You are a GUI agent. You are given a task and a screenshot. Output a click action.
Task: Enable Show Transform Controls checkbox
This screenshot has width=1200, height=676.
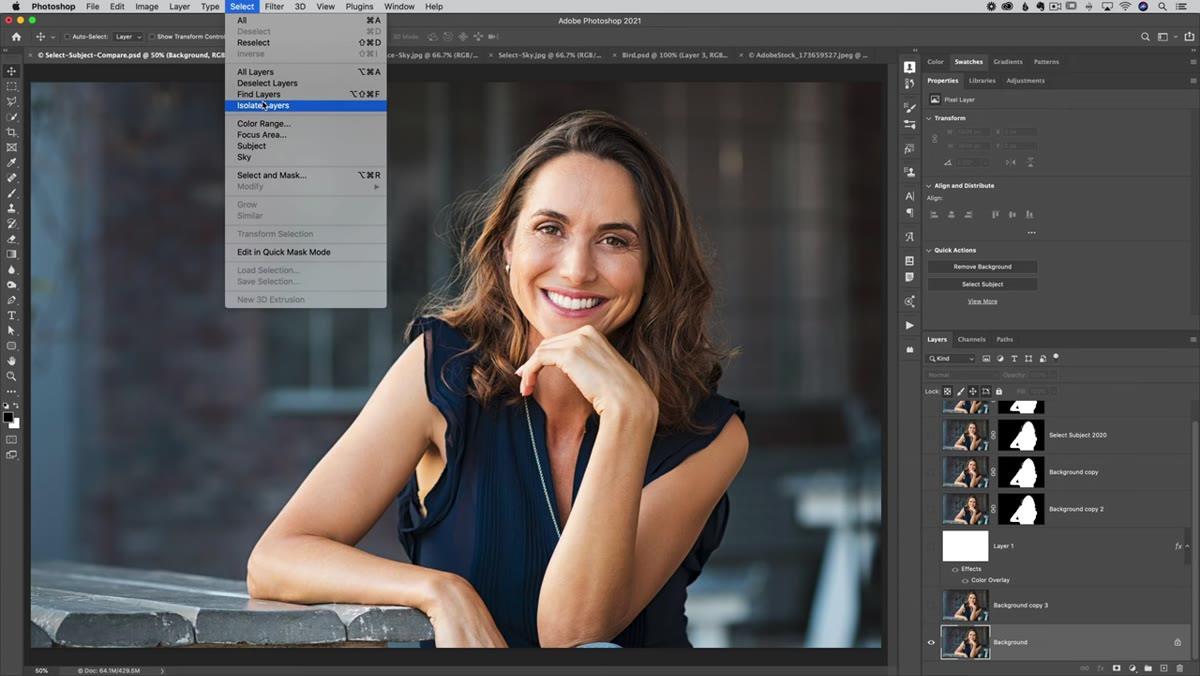pos(152,37)
